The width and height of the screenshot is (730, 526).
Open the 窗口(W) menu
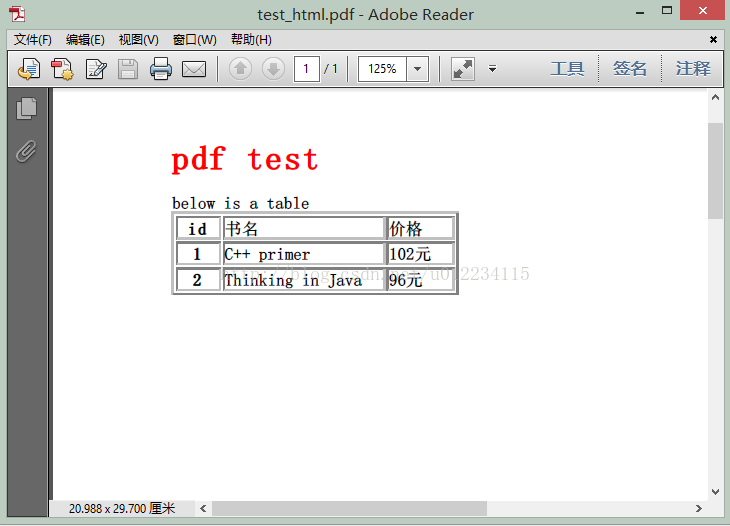(195, 40)
